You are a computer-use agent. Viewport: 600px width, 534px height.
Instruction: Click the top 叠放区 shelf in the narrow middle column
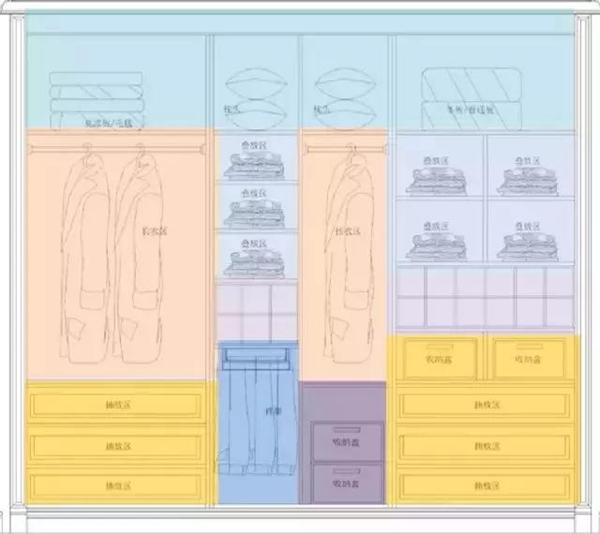pos(256,157)
